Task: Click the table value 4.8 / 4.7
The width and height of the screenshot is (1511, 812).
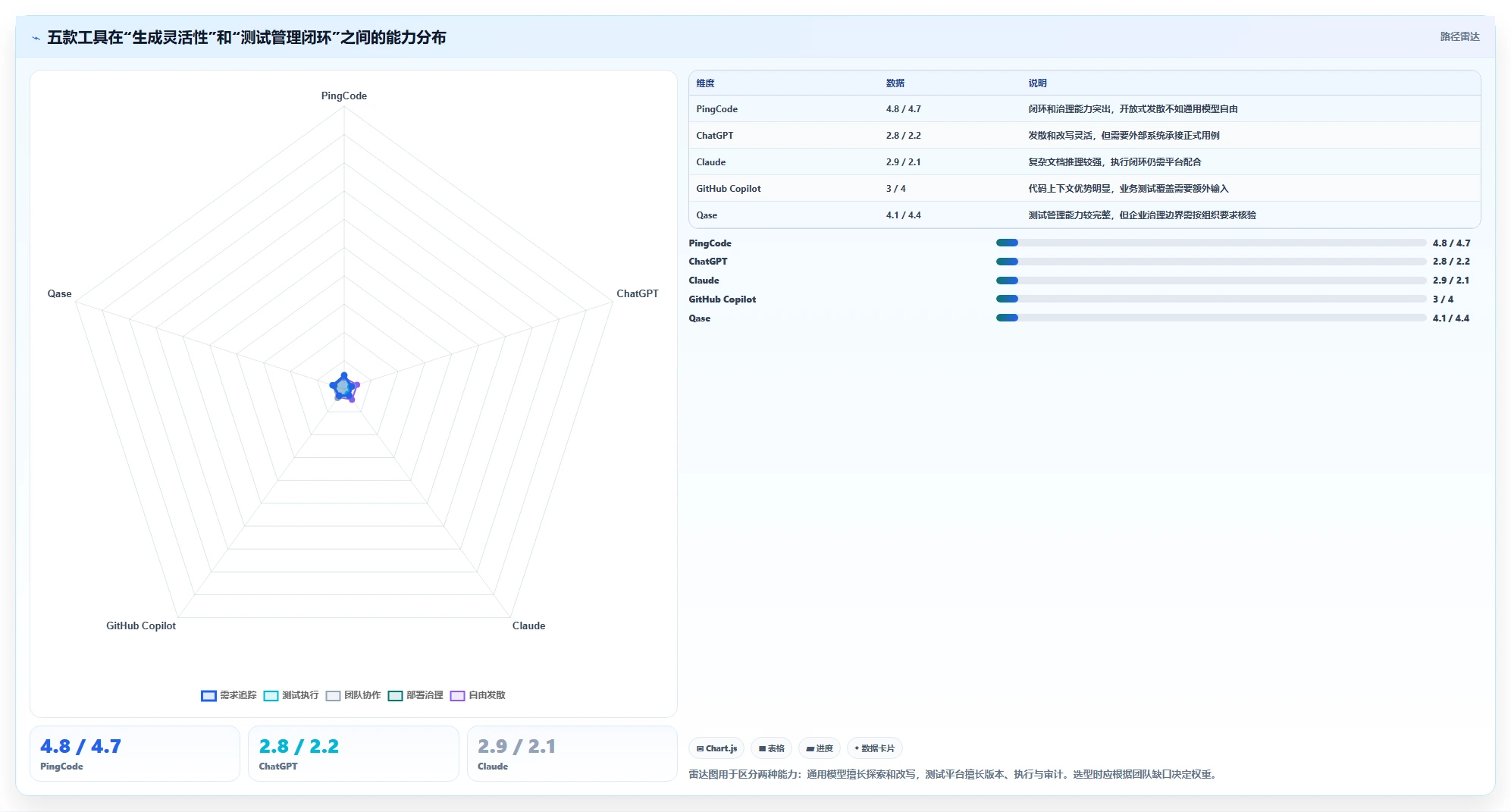Action: (x=904, y=109)
